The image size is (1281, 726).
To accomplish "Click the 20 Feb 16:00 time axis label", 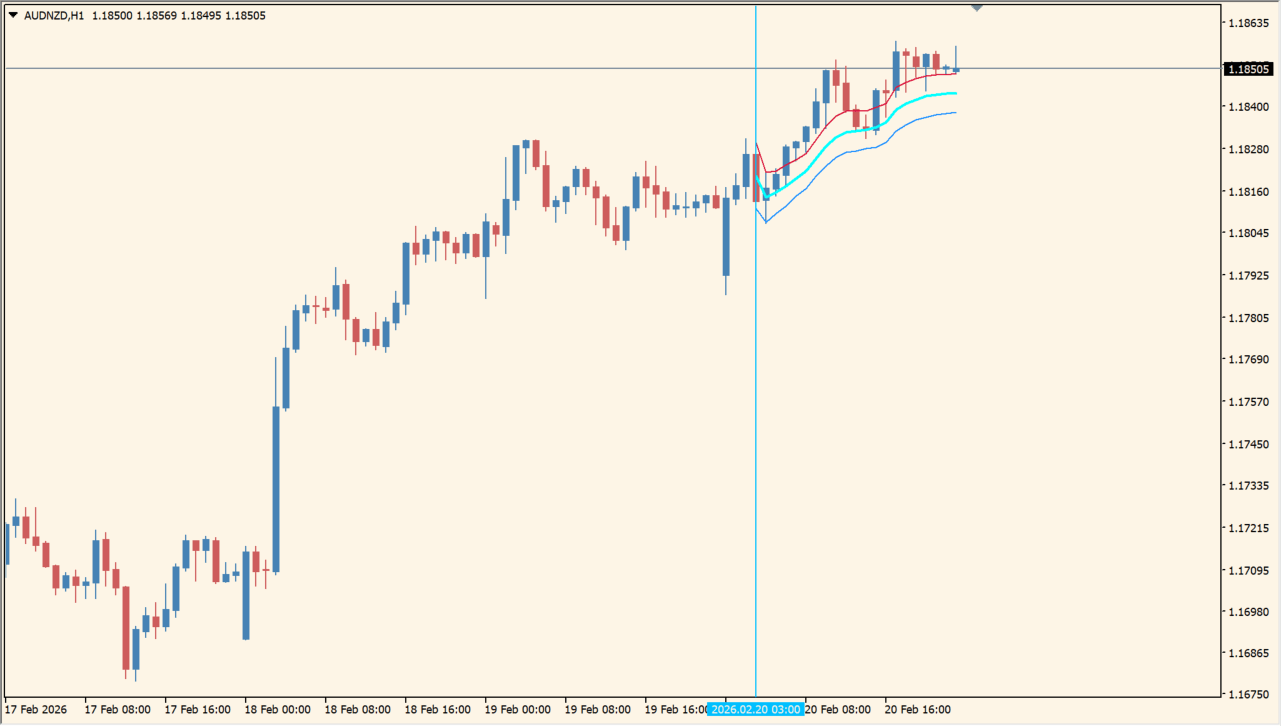I will (x=918, y=710).
